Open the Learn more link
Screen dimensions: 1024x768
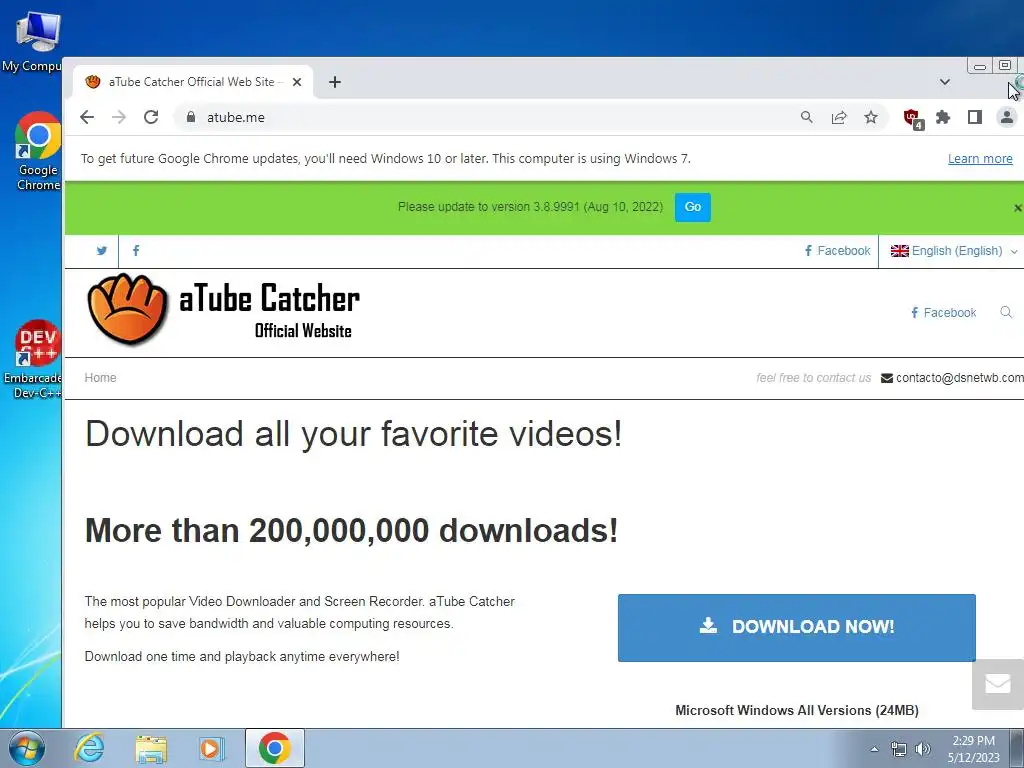[980, 159]
